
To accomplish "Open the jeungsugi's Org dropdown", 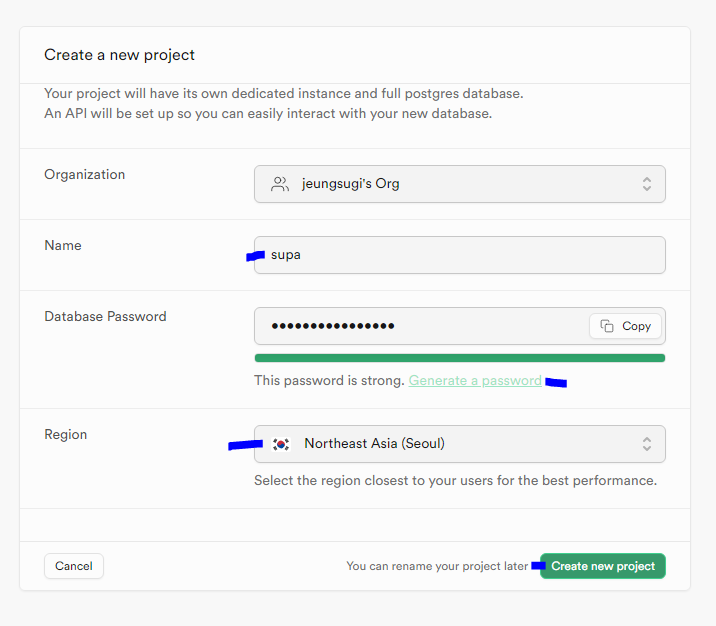I will pyautogui.click(x=459, y=184).
